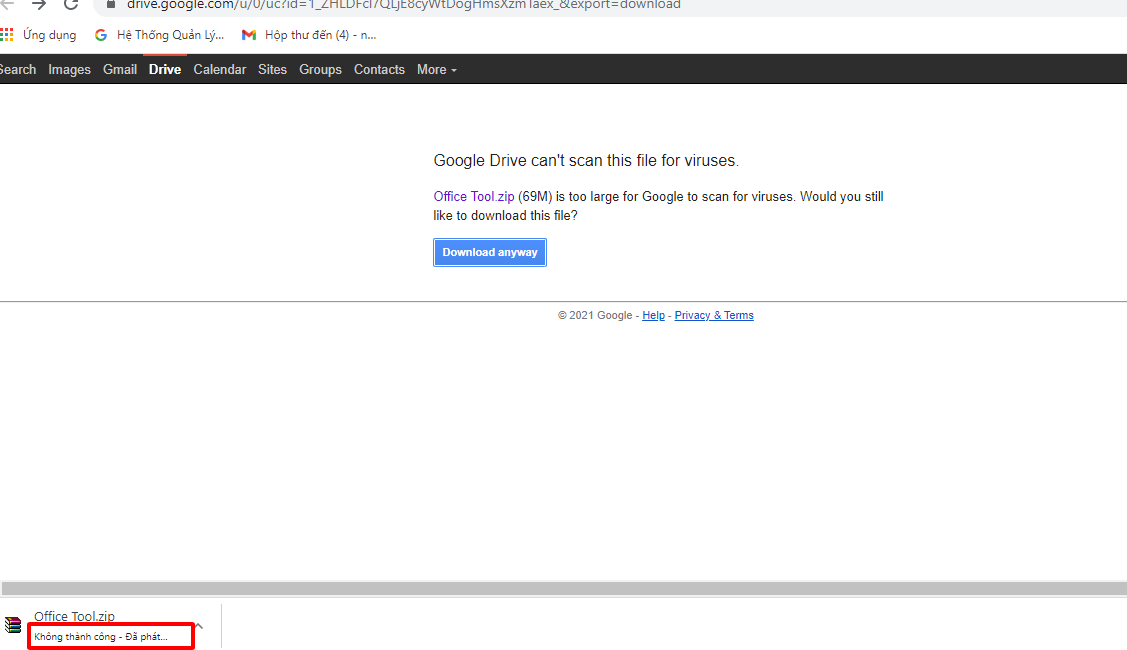1127x650 pixels.
Task: Open the Ứng dụng apps grid icon
Action: click(x=6, y=35)
